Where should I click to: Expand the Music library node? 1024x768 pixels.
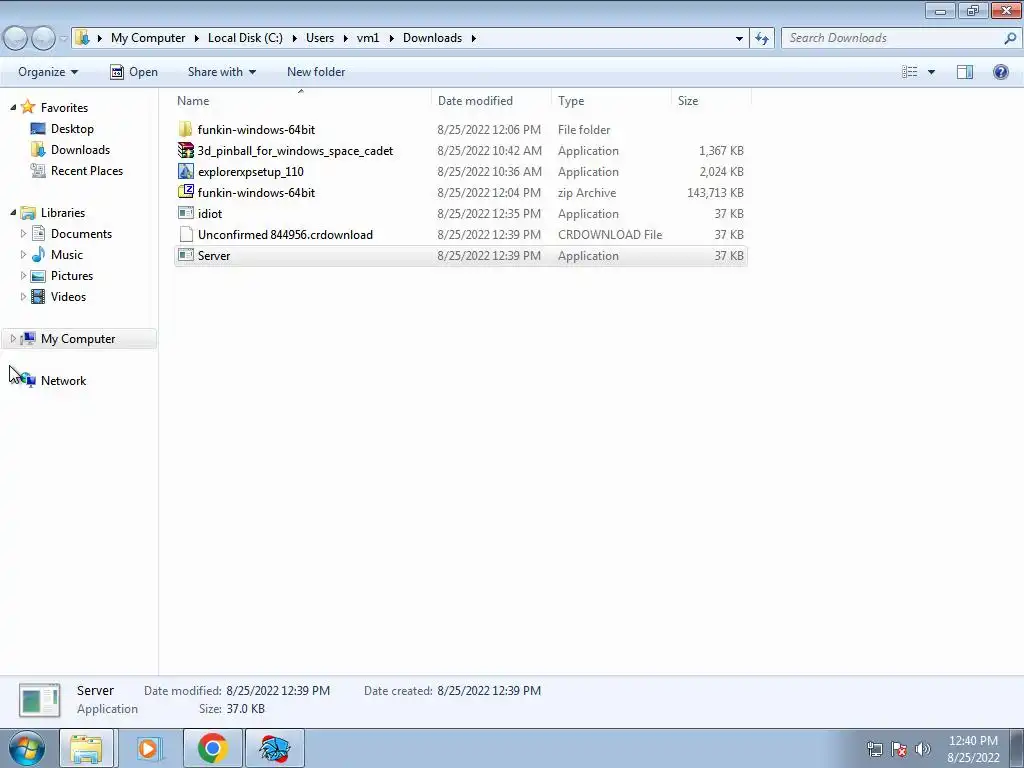click(24, 254)
